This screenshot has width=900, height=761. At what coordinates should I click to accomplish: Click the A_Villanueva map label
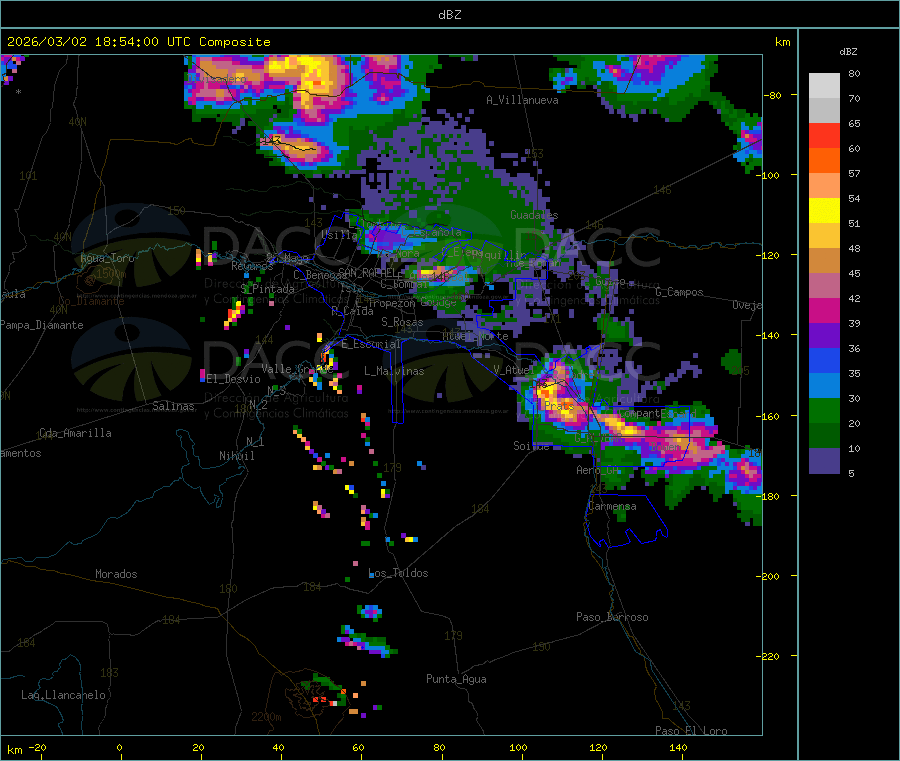pos(522,100)
